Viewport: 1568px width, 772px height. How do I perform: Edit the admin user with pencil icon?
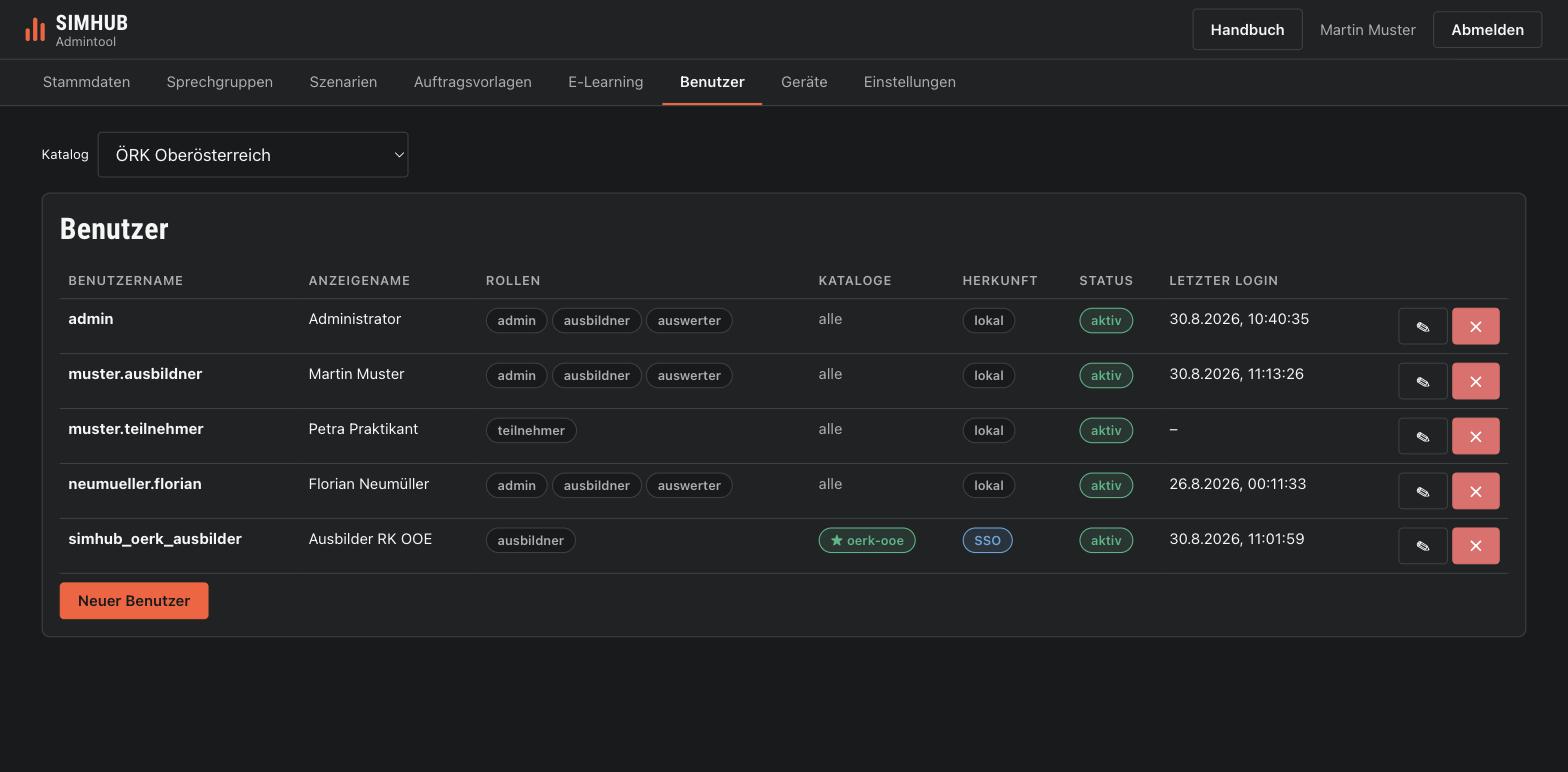click(x=1422, y=326)
